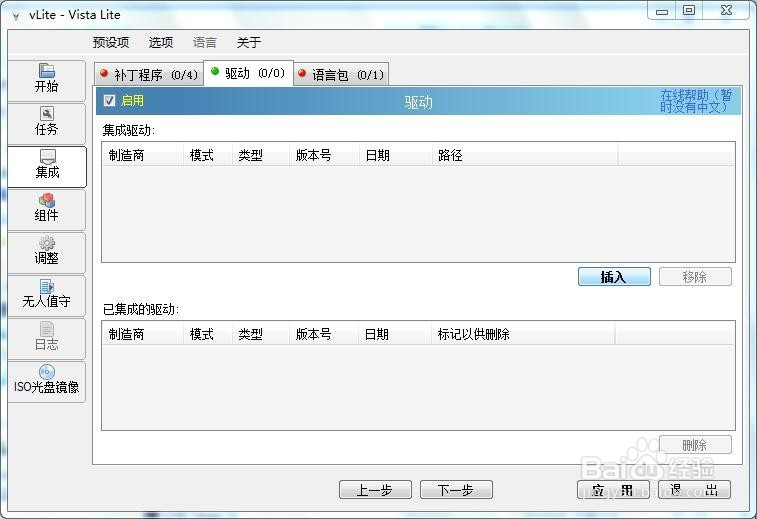Maximize the vLite window
Image resolution: width=757 pixels, height=519 pixels.
pos(689,10)
